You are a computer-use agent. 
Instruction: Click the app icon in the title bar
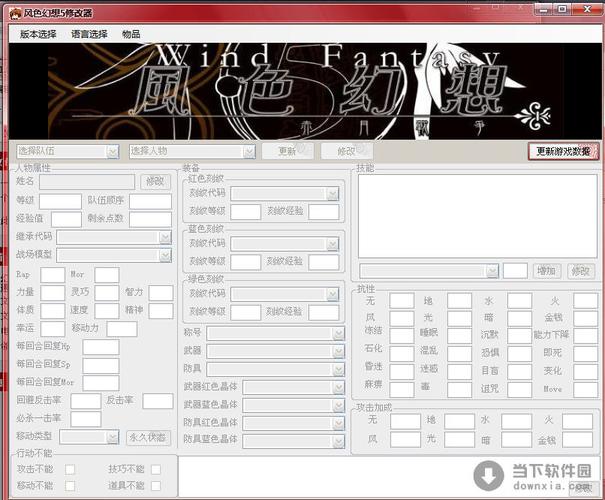click(14, 12)
